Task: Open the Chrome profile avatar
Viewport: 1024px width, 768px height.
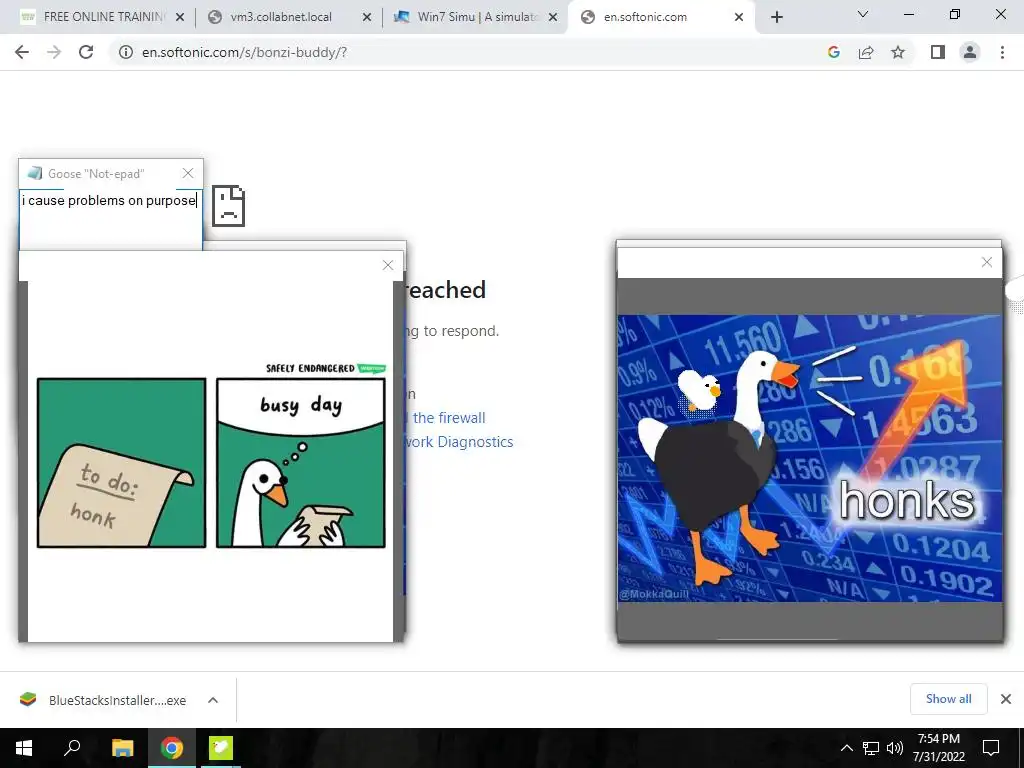Action: pos(970,52)
